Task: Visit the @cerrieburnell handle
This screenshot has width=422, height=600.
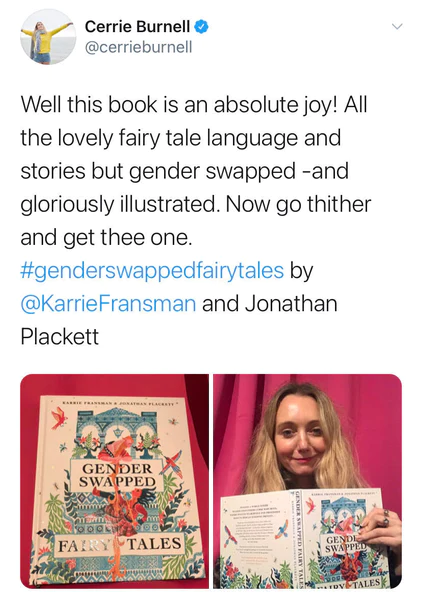Action: [138, 47]
